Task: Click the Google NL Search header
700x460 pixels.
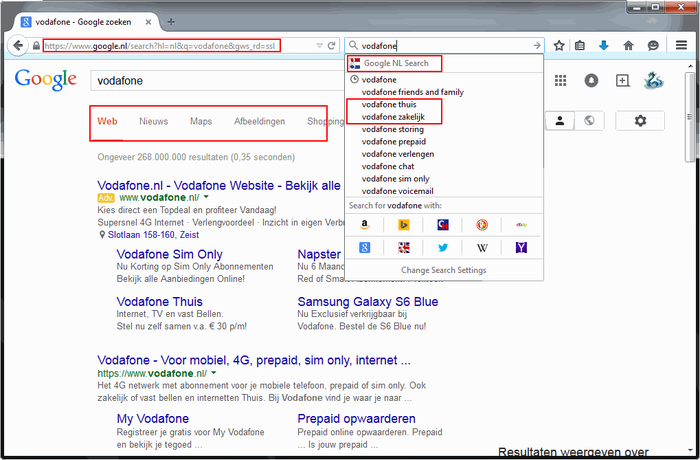Action: click(444, 63)
